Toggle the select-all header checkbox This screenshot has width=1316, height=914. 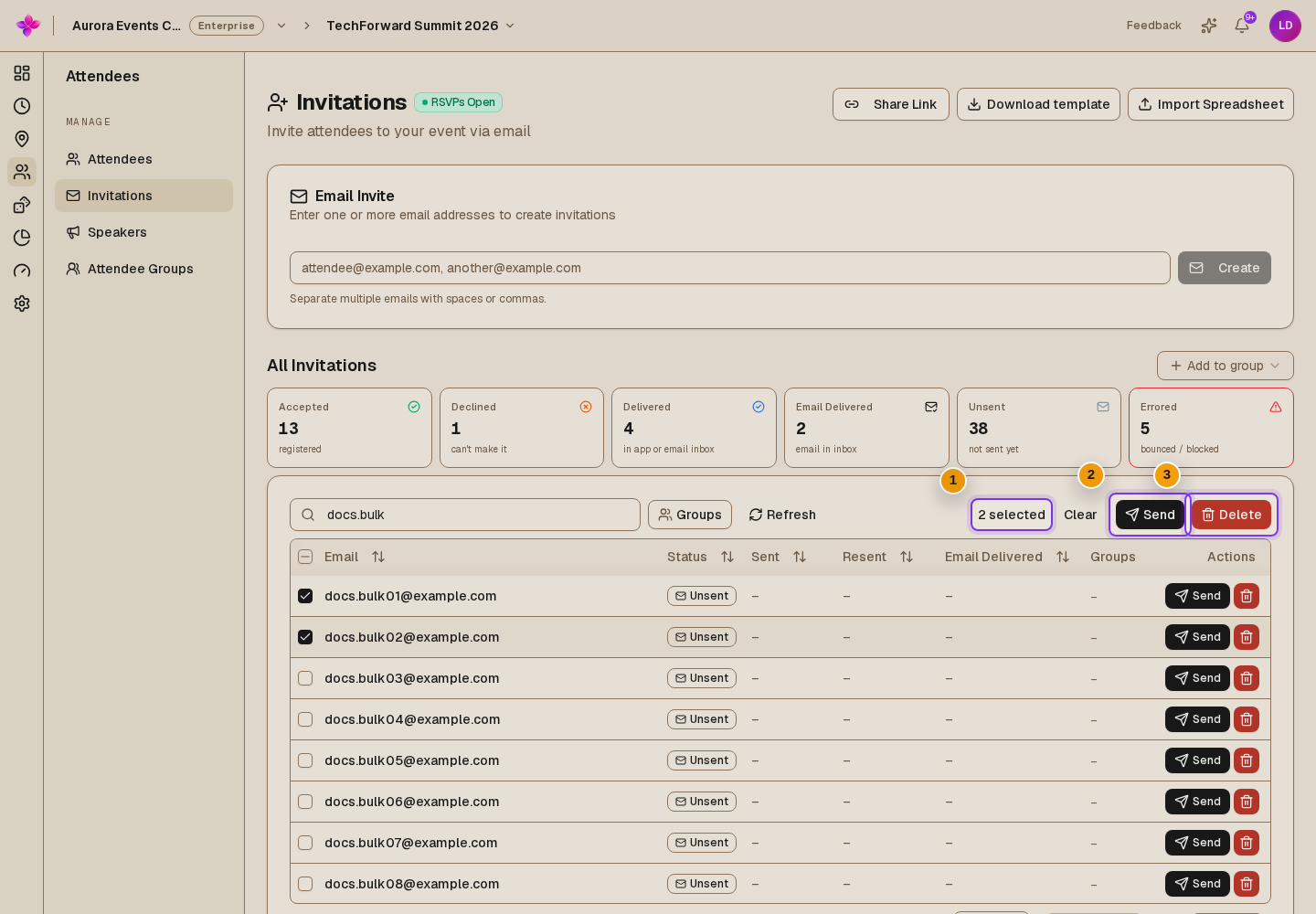305,557
